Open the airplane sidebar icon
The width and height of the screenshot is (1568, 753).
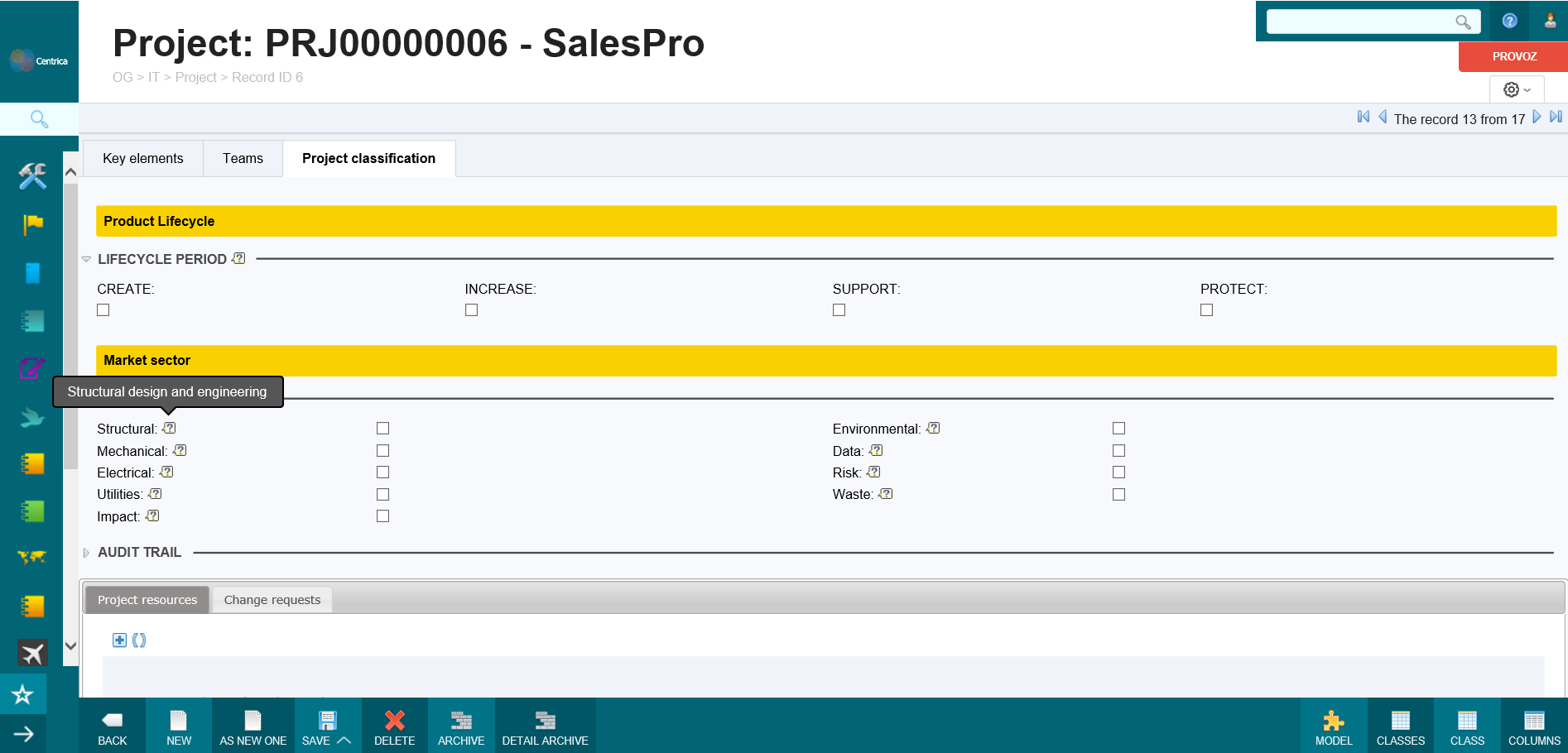[x=32, y=654]
